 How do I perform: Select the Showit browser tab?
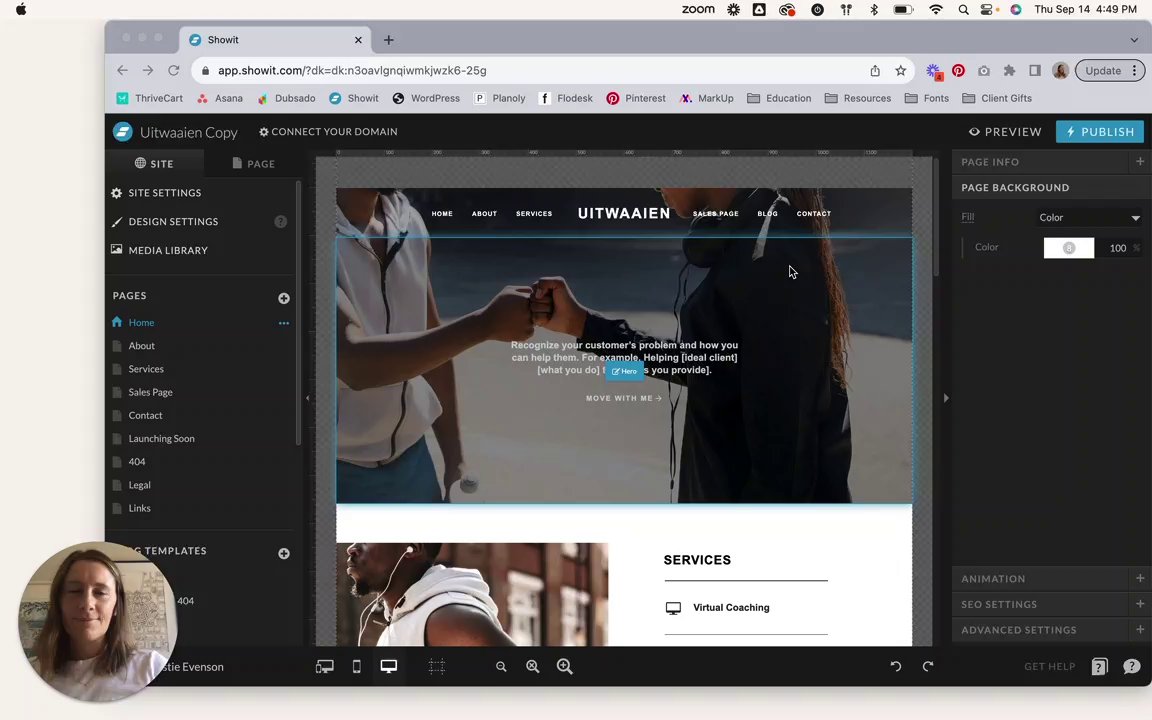tap(276, 40)
